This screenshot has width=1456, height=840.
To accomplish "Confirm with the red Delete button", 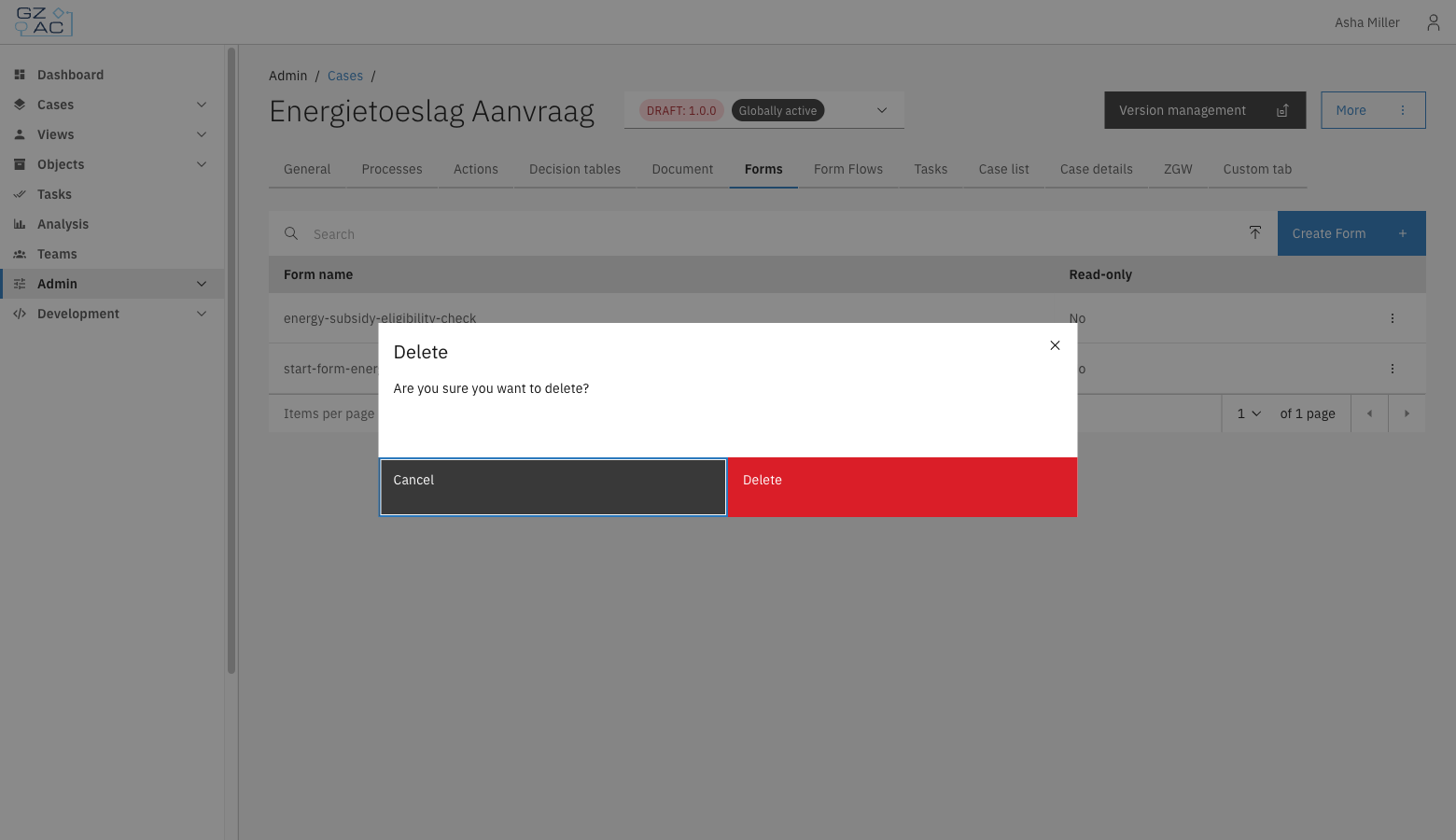I will 903,486.
